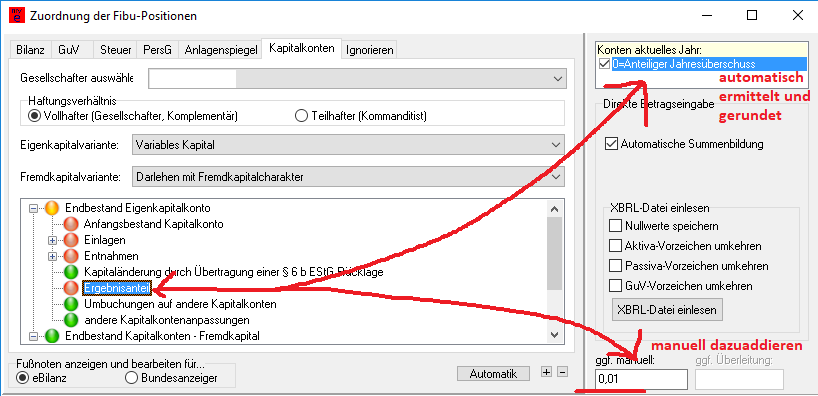The width and height of the screenshot is (818, 396).
Task: Enable GuV-Vorzeichen umkehren
Action: (616, 286)
